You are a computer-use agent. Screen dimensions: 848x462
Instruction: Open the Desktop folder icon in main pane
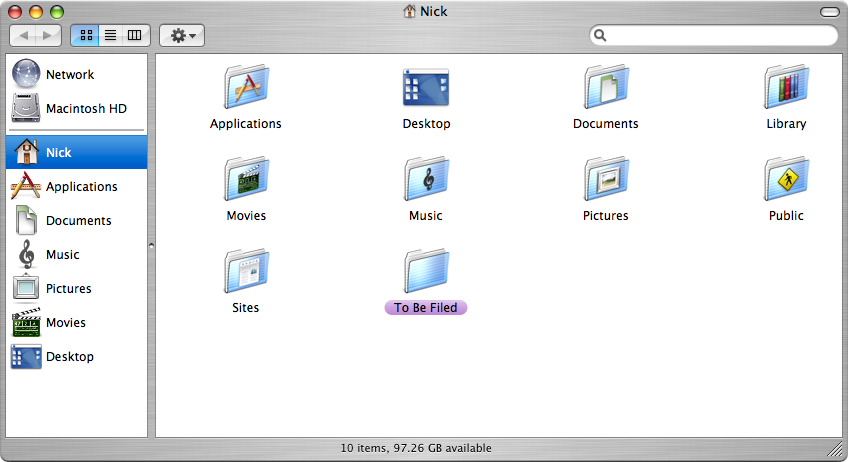point(426,87)
